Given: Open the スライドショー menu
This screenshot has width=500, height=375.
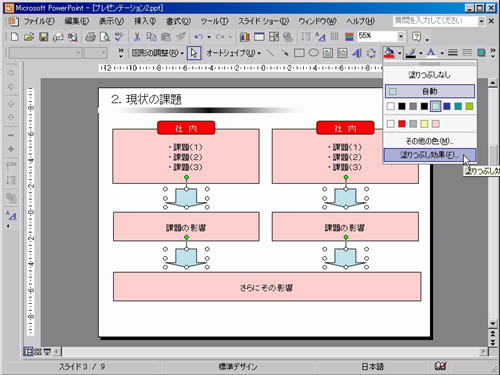Looking at the screenshot, I should [x=263, y=21].
